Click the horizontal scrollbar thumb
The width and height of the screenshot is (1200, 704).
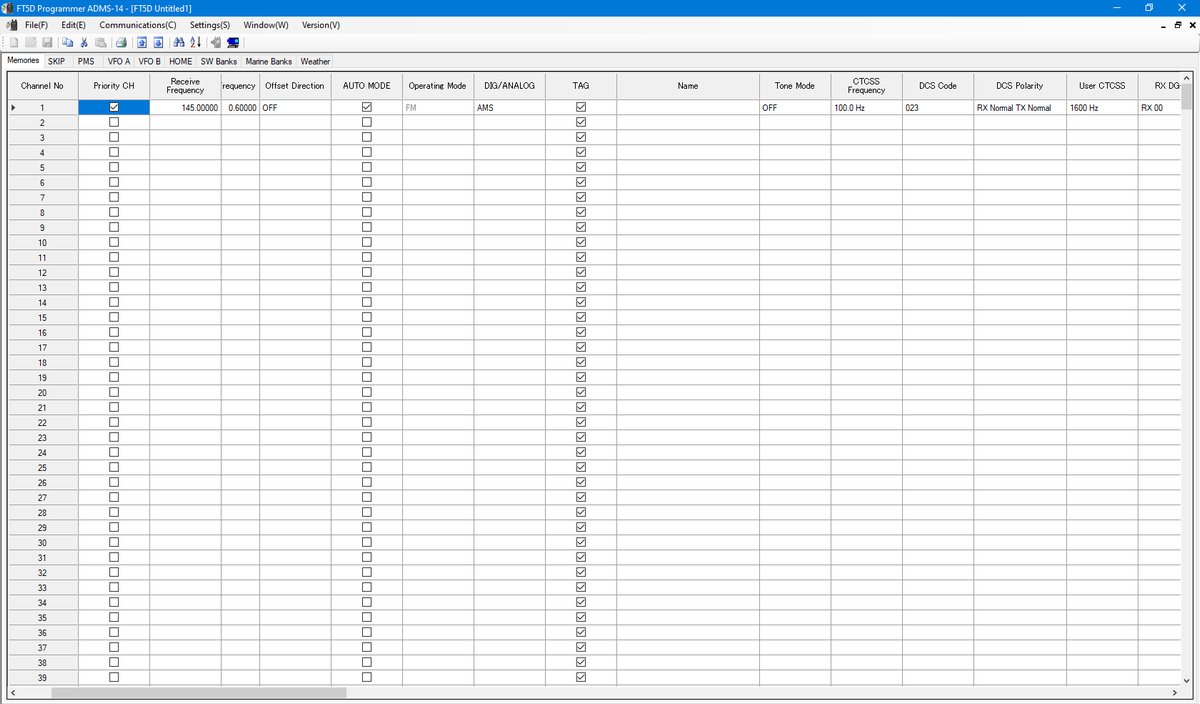[x=198, y=692]
